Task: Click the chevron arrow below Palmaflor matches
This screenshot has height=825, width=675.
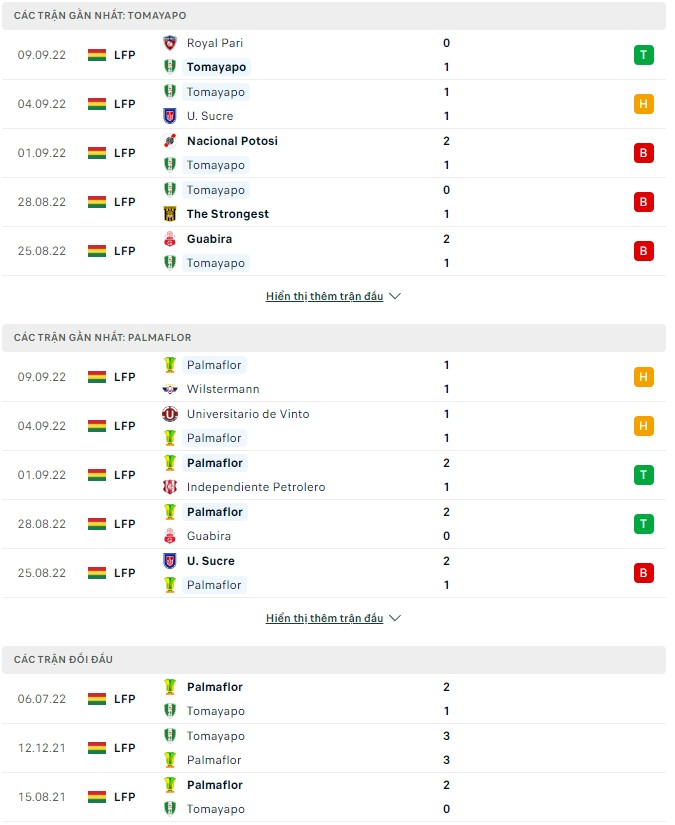Action: point(394,619)
